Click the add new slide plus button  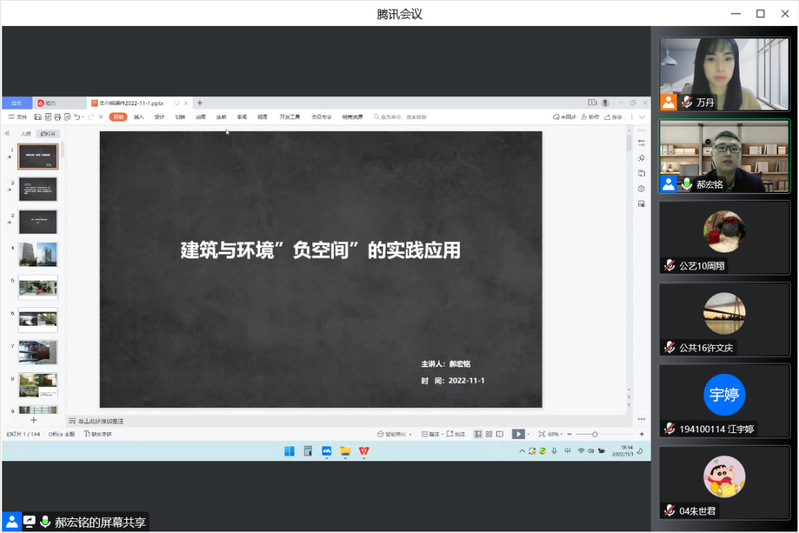33,421
